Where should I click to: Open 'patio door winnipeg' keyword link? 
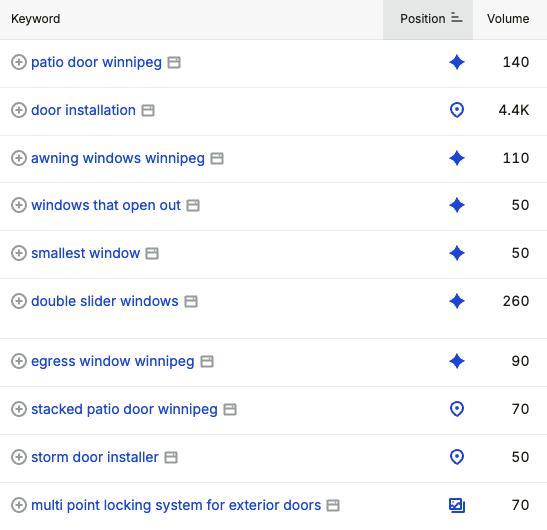tap(96, 62)
